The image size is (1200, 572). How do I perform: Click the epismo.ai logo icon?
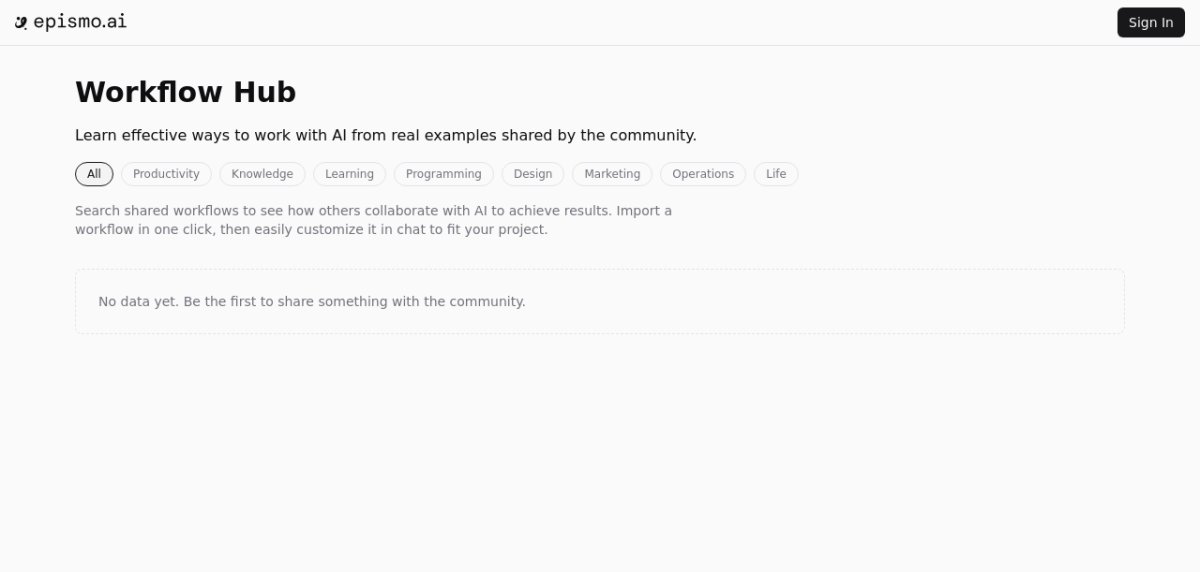coord(21,23)
